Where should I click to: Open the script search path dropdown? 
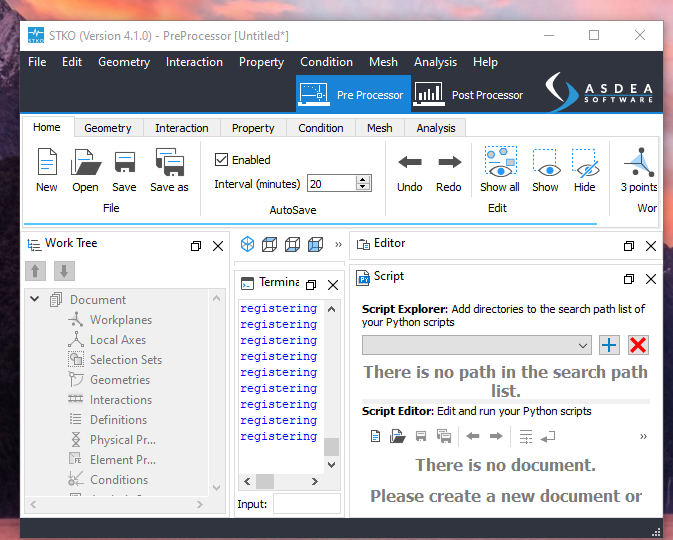pyautogui.click(x=476, y=346)
